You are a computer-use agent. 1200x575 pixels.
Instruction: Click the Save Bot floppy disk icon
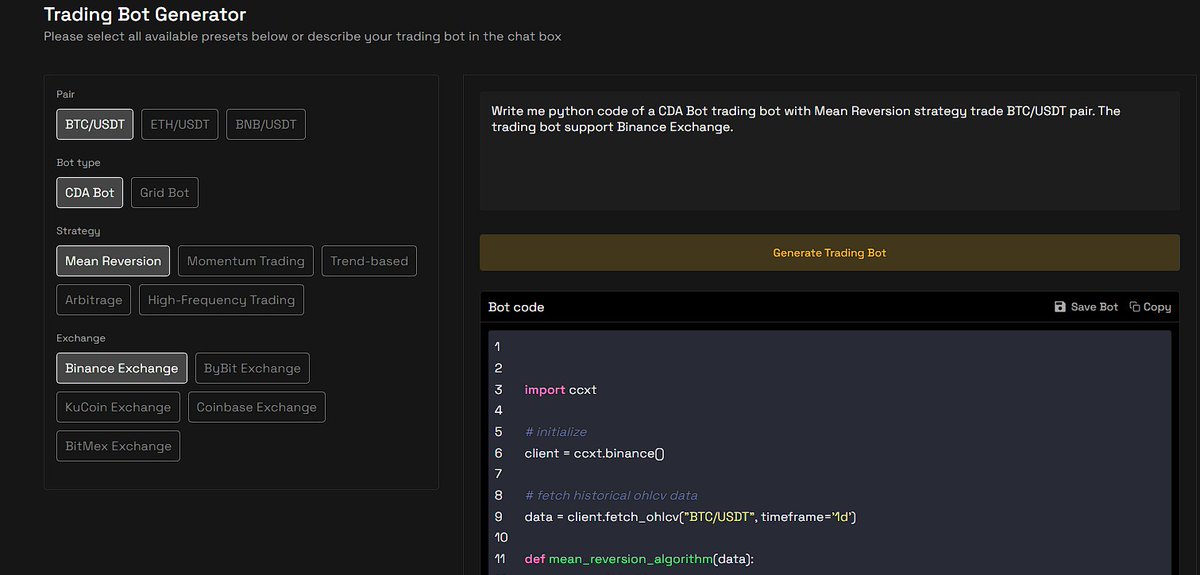point(1060,307)
